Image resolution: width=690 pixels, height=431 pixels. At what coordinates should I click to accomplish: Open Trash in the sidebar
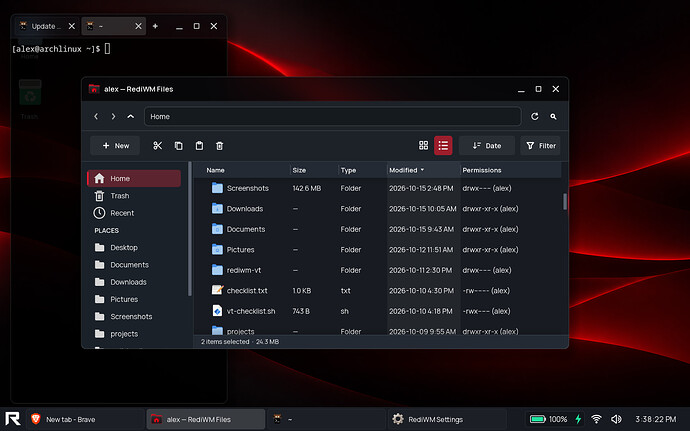(x=134, y=196)
